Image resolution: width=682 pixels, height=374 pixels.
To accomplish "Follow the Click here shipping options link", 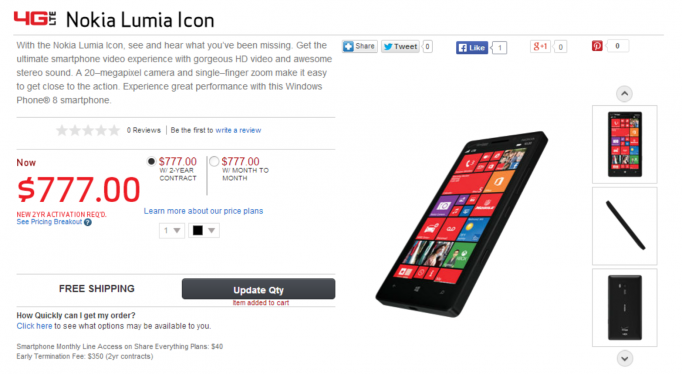I will pyautogui.click(x=34, y=326).
